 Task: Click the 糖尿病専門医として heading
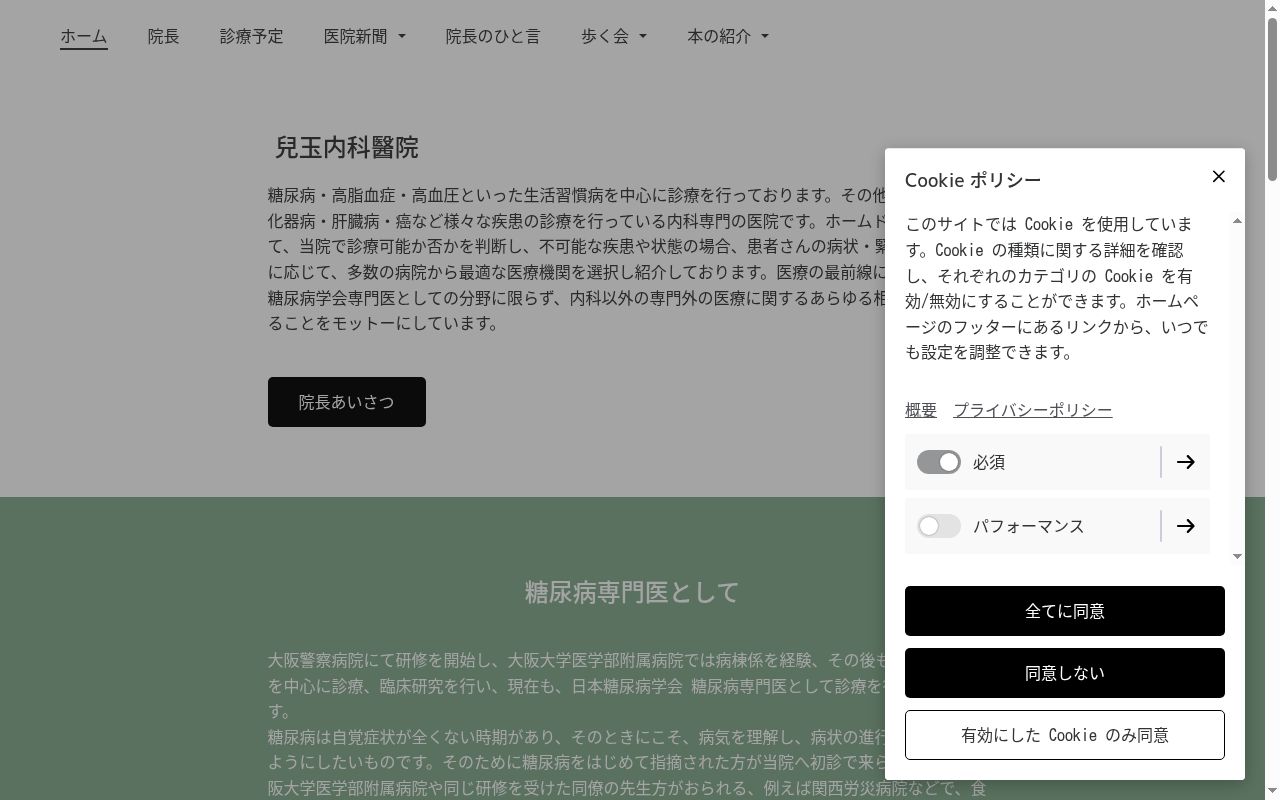pos(632,592)
